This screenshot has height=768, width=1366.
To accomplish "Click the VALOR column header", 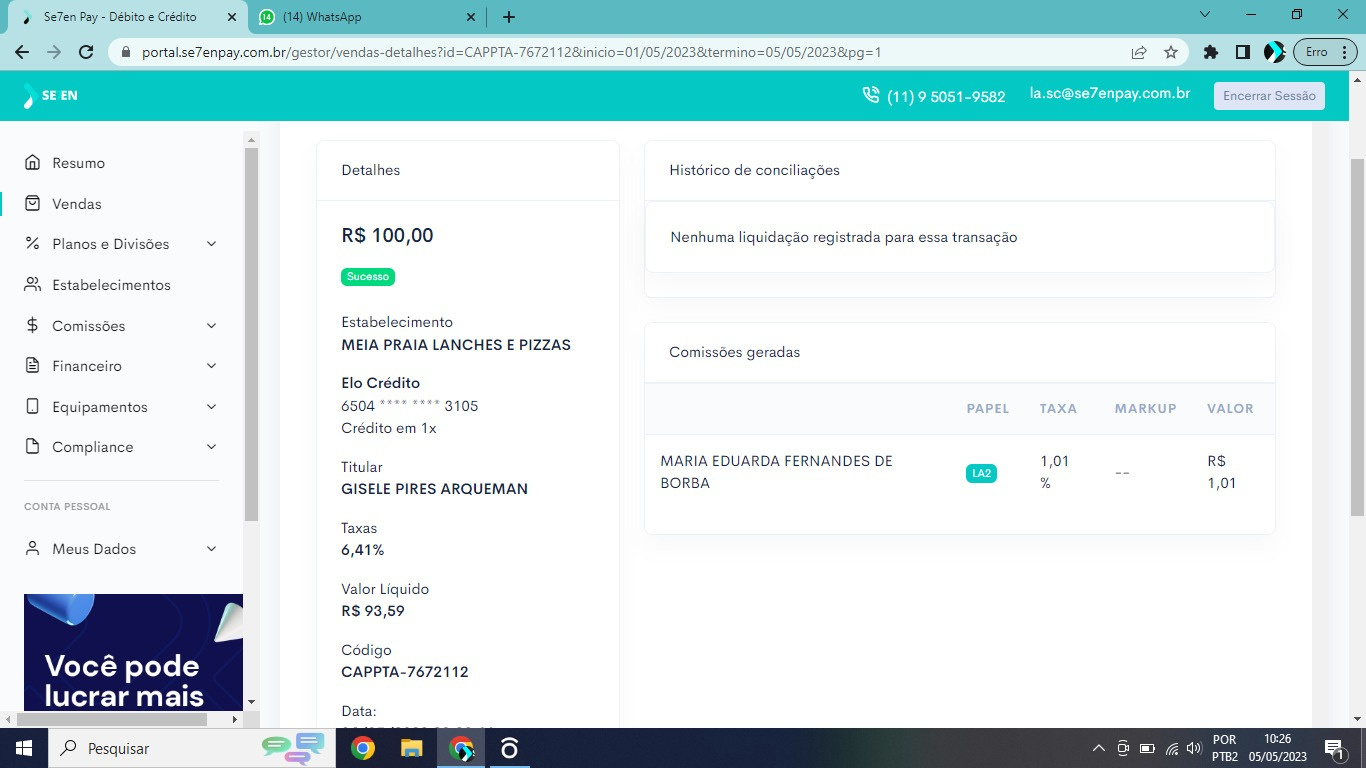I will pos(1230,408).
